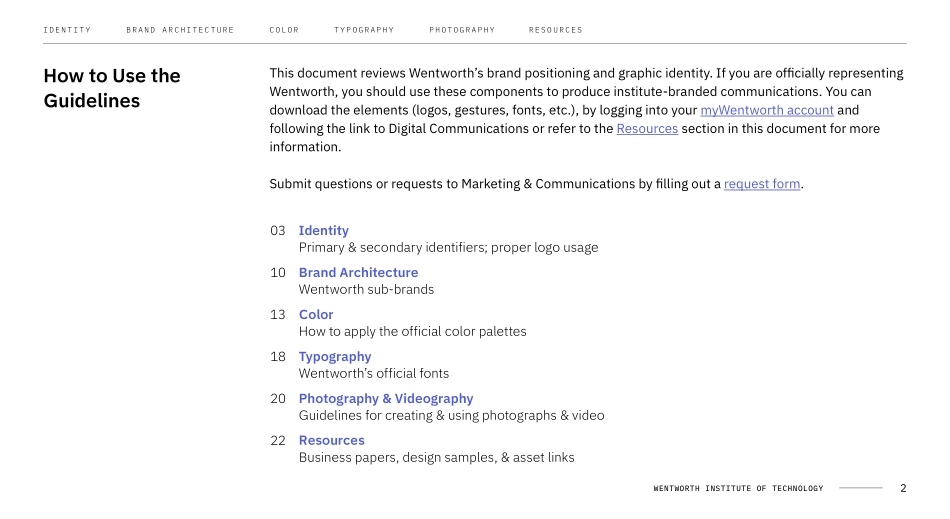This screenshot has height=519, width=950.
Task: Go to Resources entry in contents list
Action: pyautogui.click(x=331, y=441)
